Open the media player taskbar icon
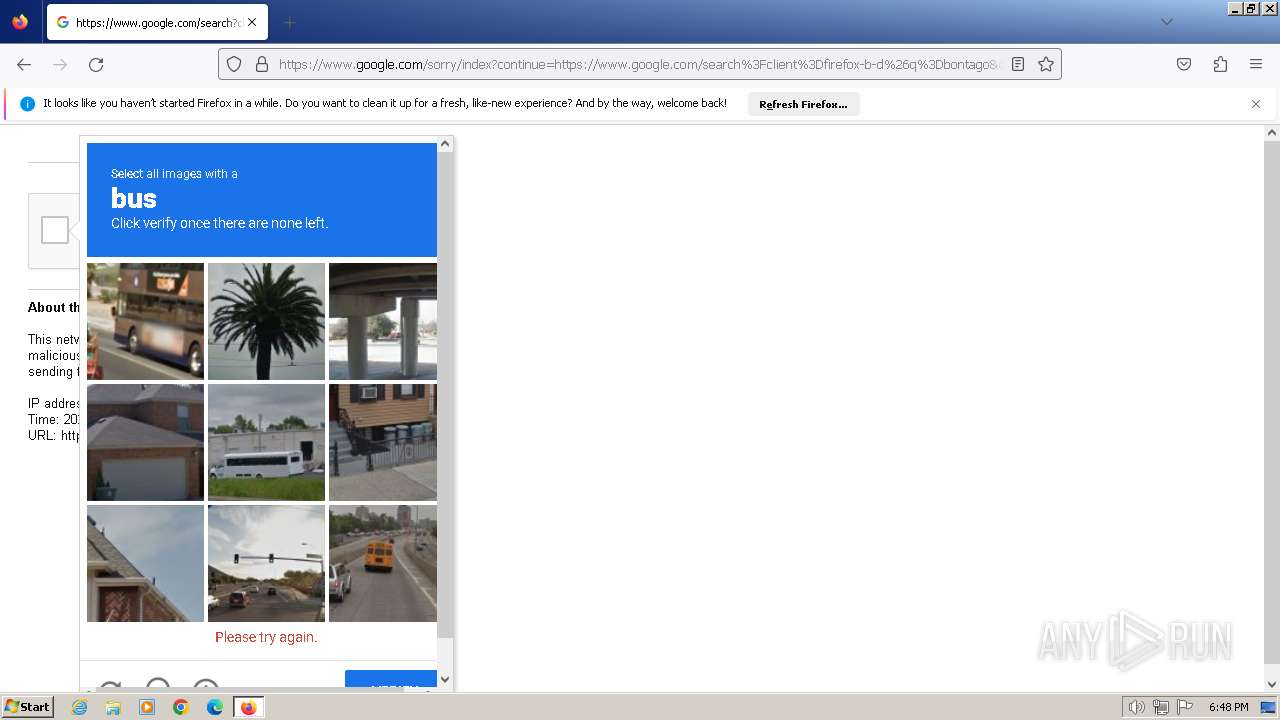1280x720 pixels. pos(147,707)
